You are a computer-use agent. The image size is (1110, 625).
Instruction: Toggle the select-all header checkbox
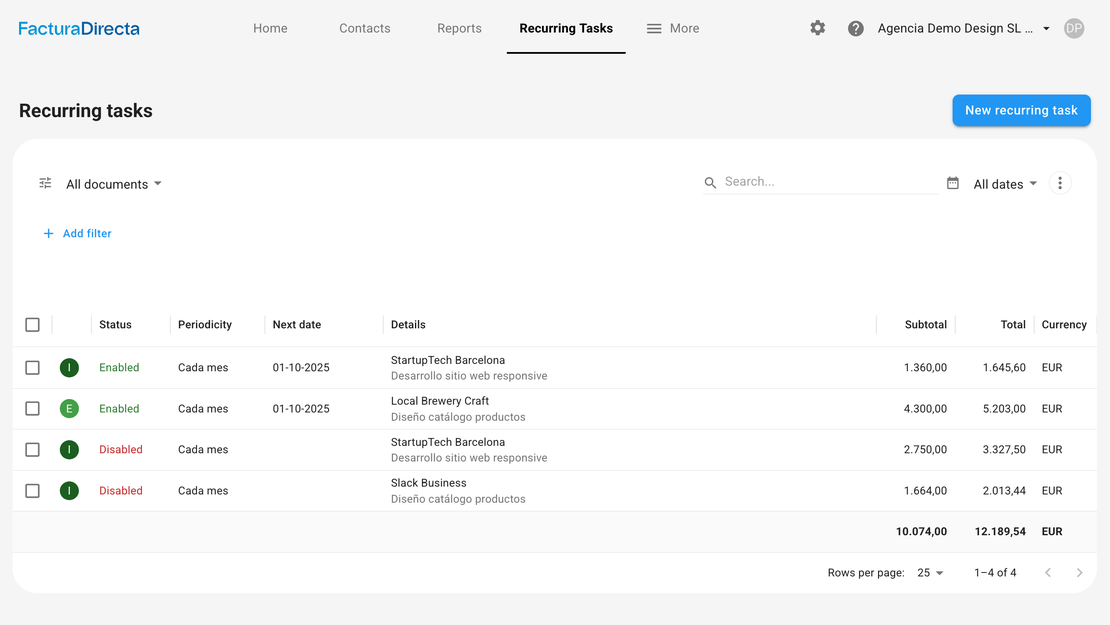point(33,325)
